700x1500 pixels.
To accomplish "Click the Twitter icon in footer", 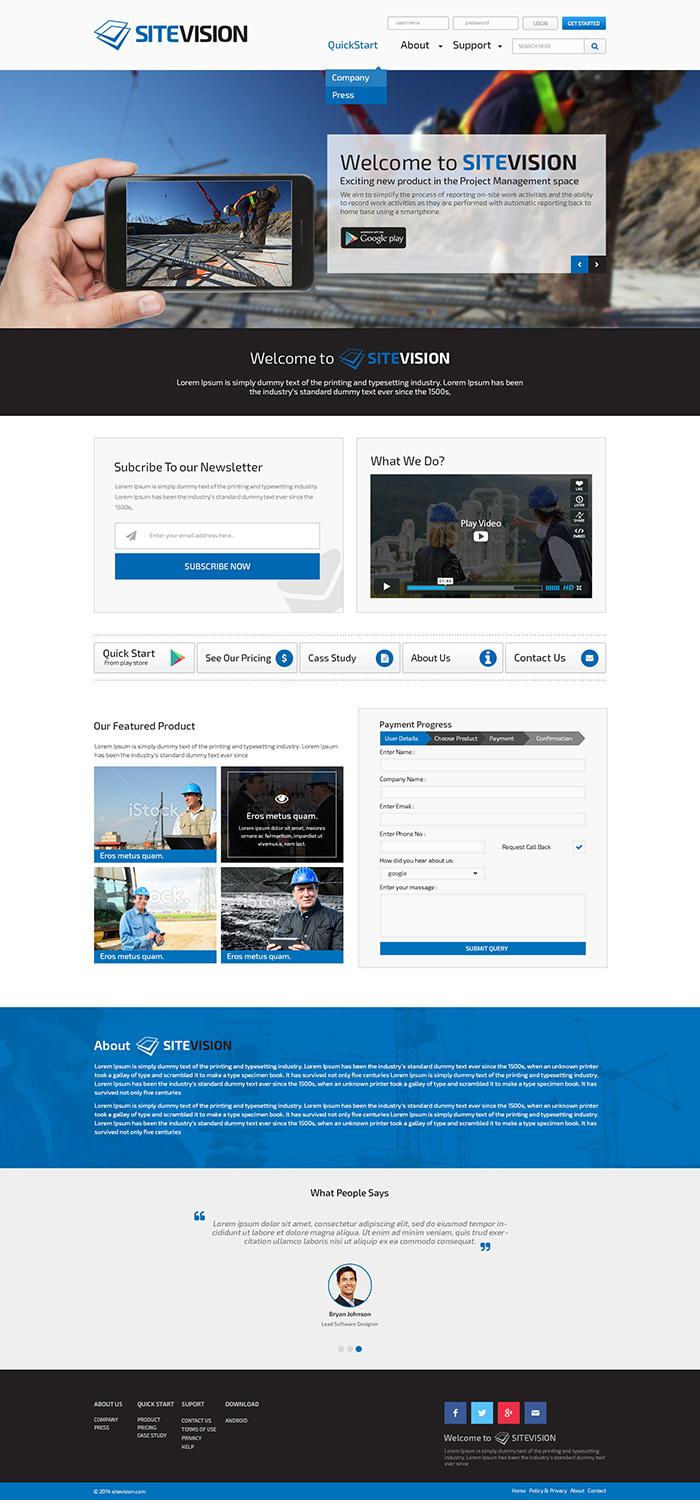I will (x=482, y=1413).
